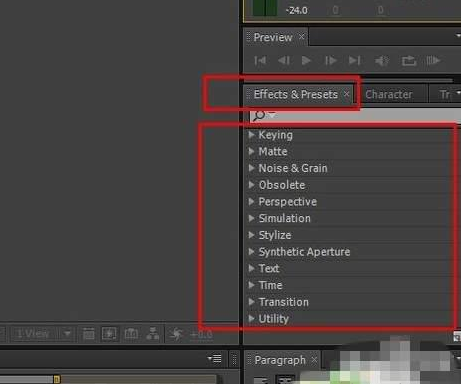Toggle the mute audio speaker icon
This screenshot has width=461, height=384.
pos(382,61)
